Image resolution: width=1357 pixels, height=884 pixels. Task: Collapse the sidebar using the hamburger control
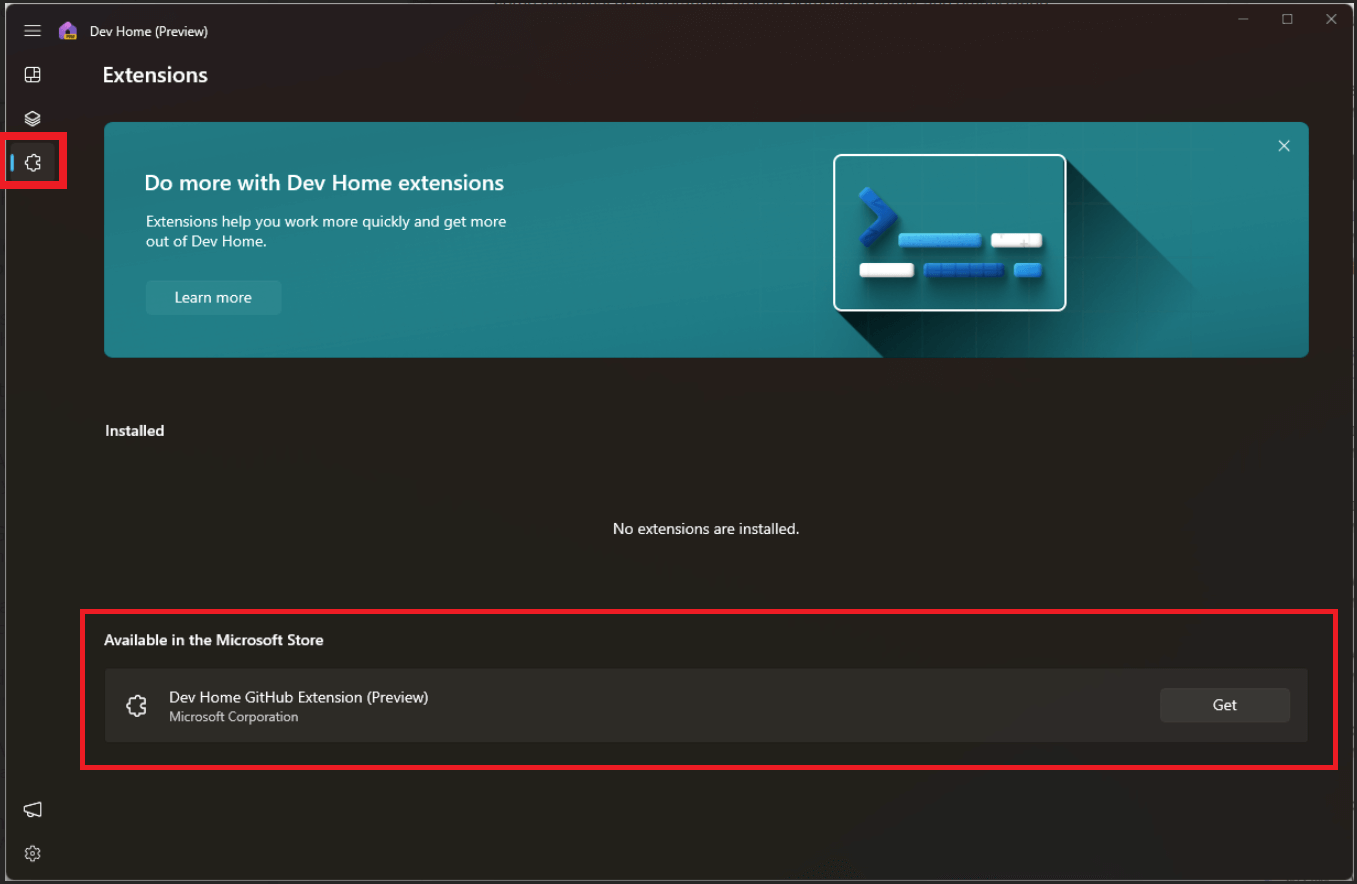[32, 30]
